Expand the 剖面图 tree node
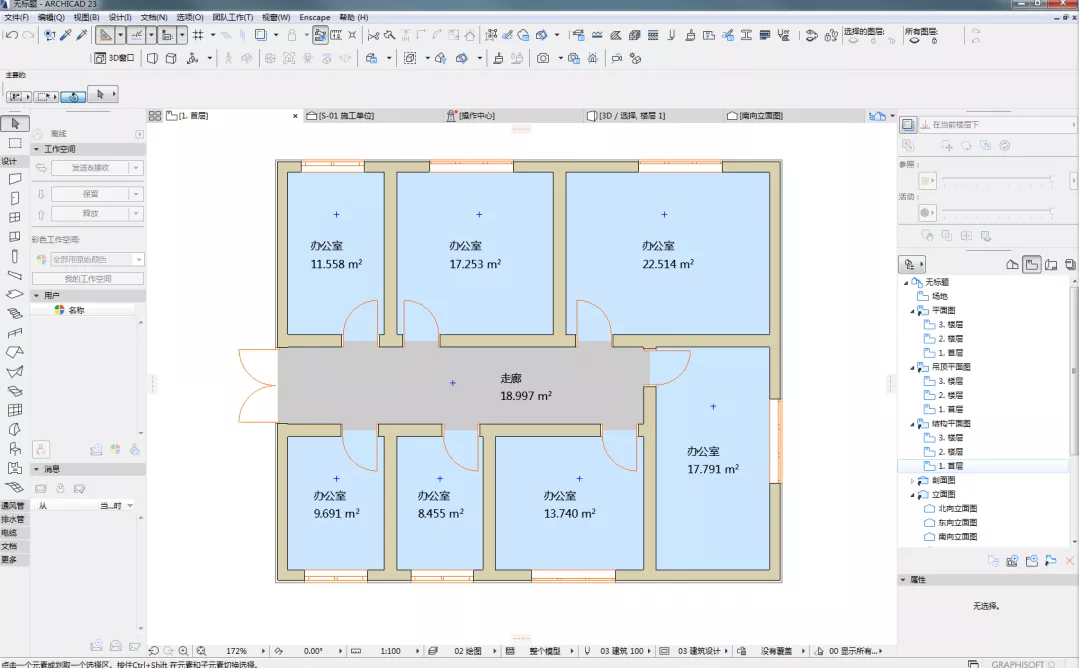The width and height of the screenshot is (1079, 668). pos(912,481)
